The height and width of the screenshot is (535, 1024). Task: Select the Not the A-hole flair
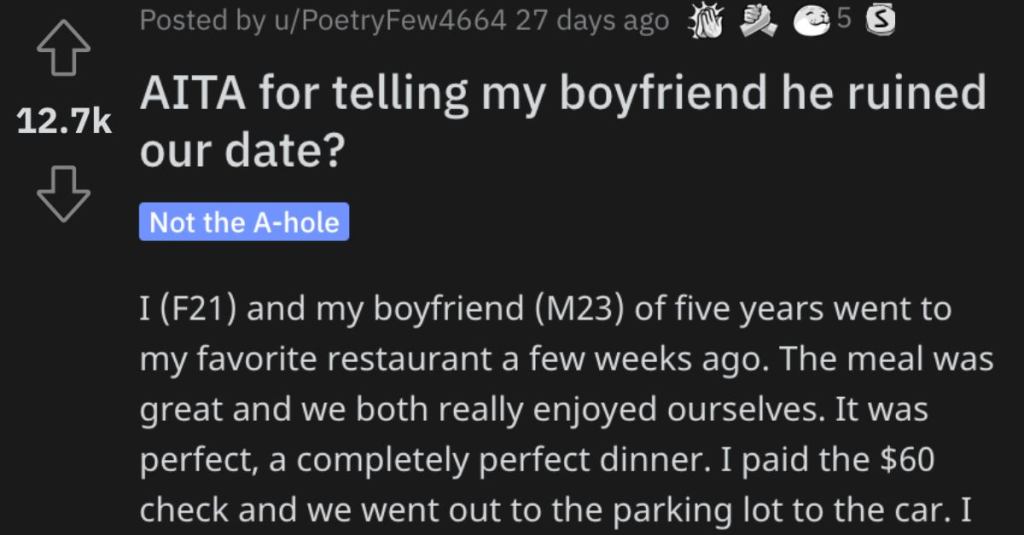244,222
